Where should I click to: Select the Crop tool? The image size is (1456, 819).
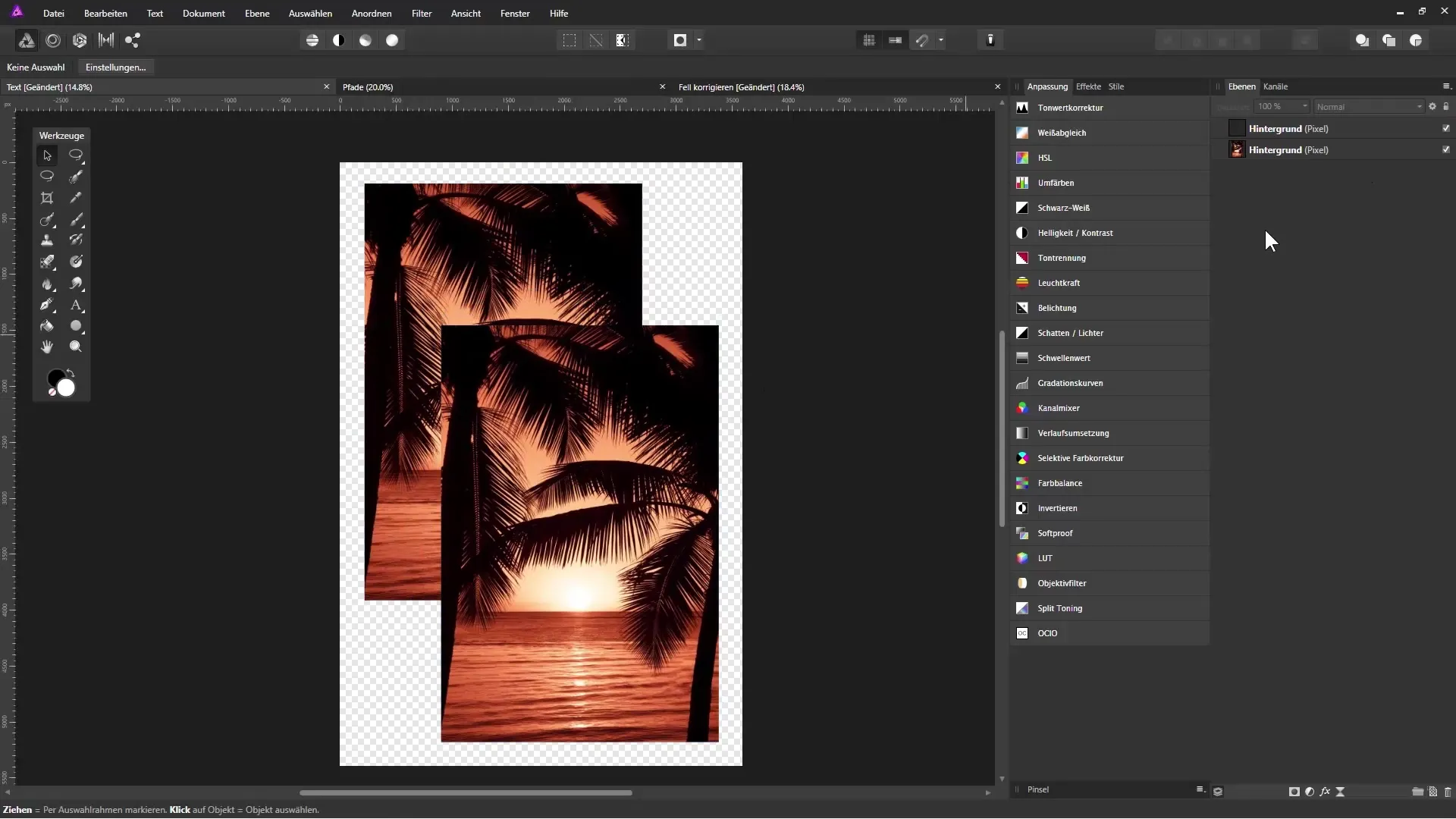click(x=47, y=198)
